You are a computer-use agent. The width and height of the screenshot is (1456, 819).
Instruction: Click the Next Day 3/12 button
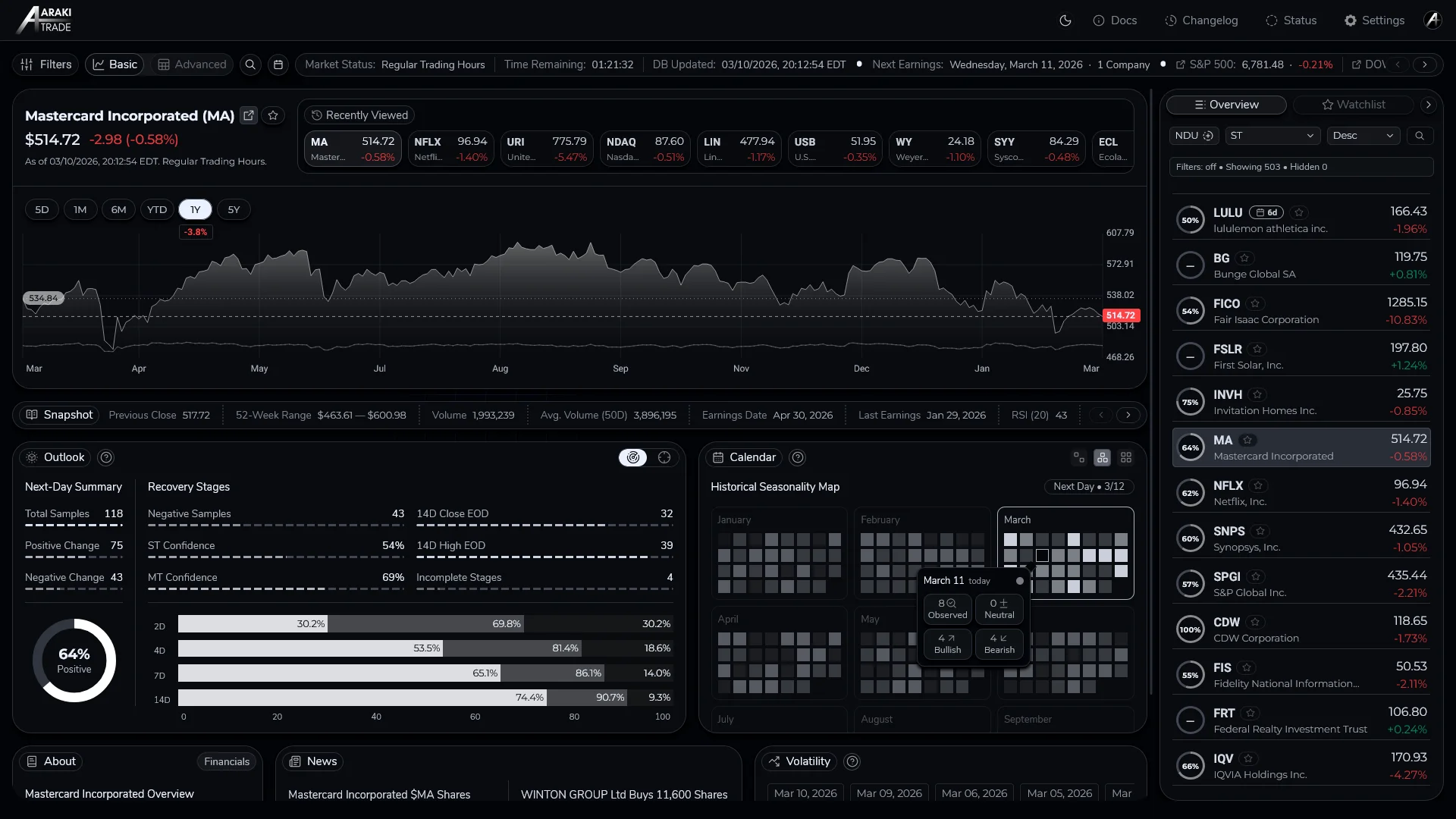click(x=1088, y=486)
